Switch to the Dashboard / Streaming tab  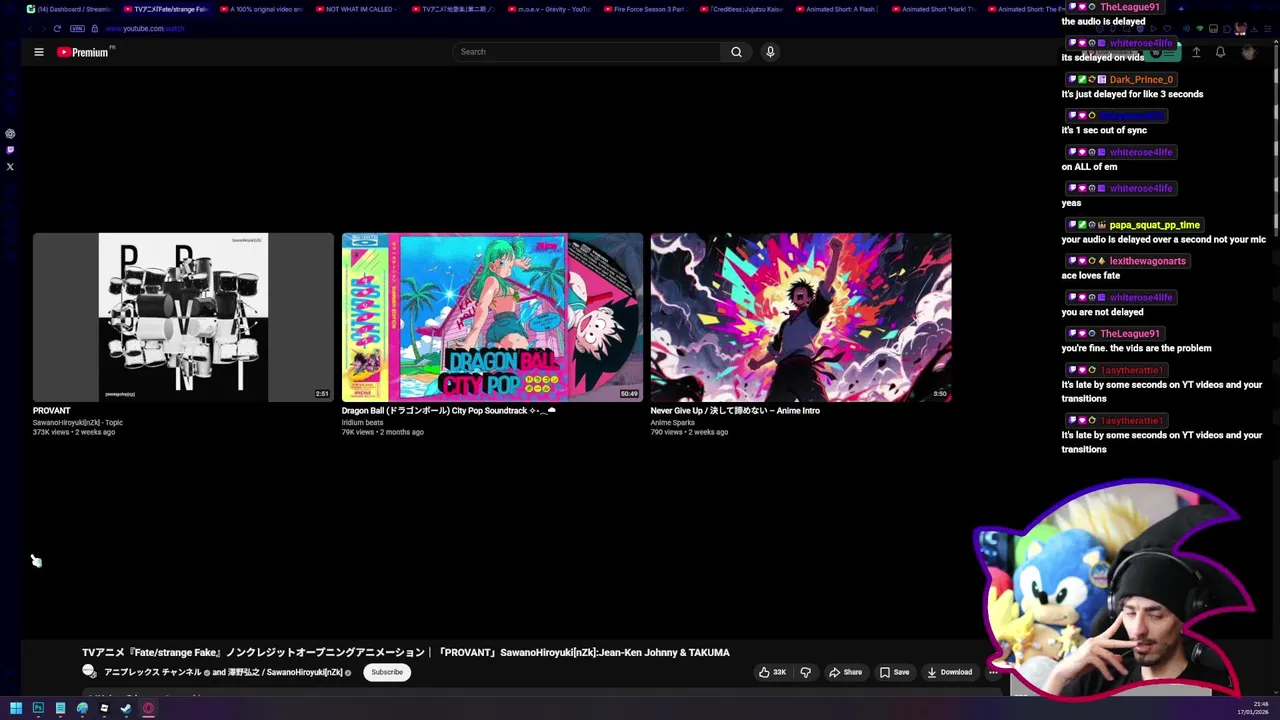pyautogui.click(x=70, y=9)
